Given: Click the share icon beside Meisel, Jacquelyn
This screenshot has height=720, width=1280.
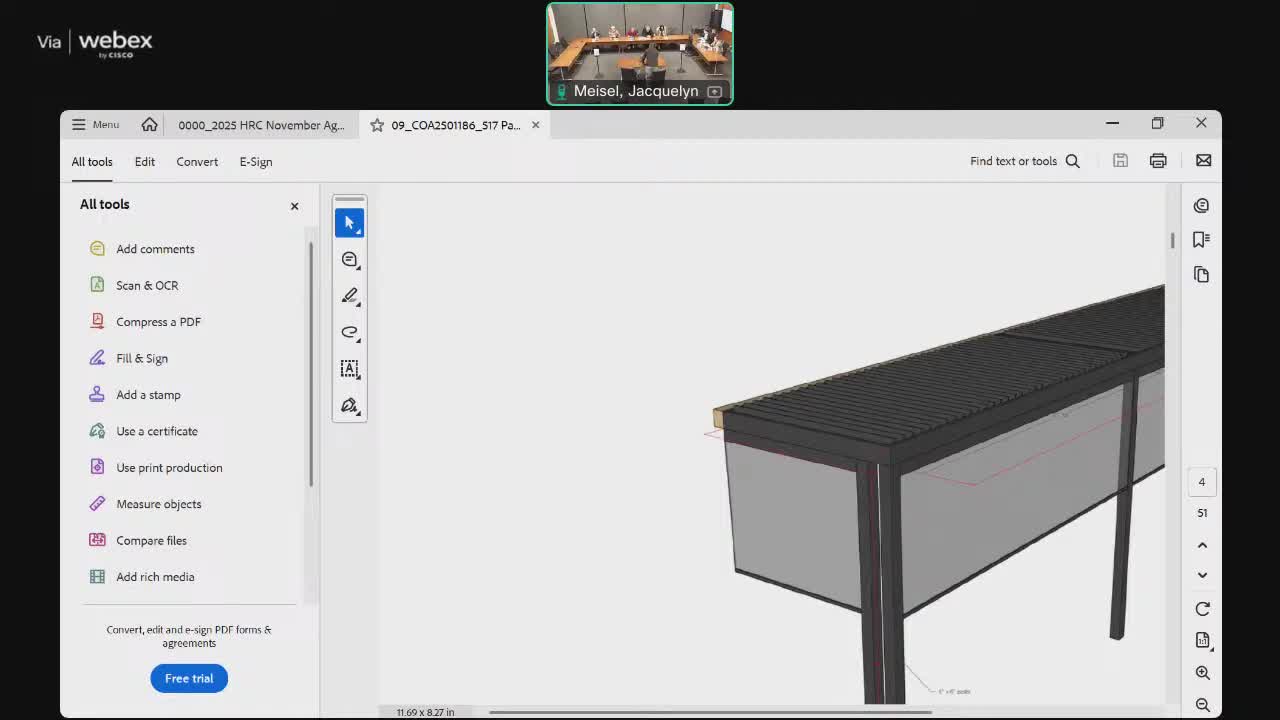Looking at the screenshot, I should (714, 92).
